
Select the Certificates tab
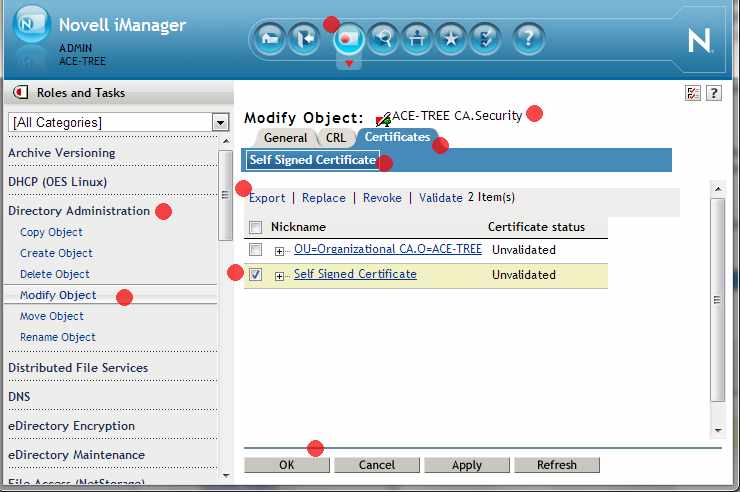[397, 137]
